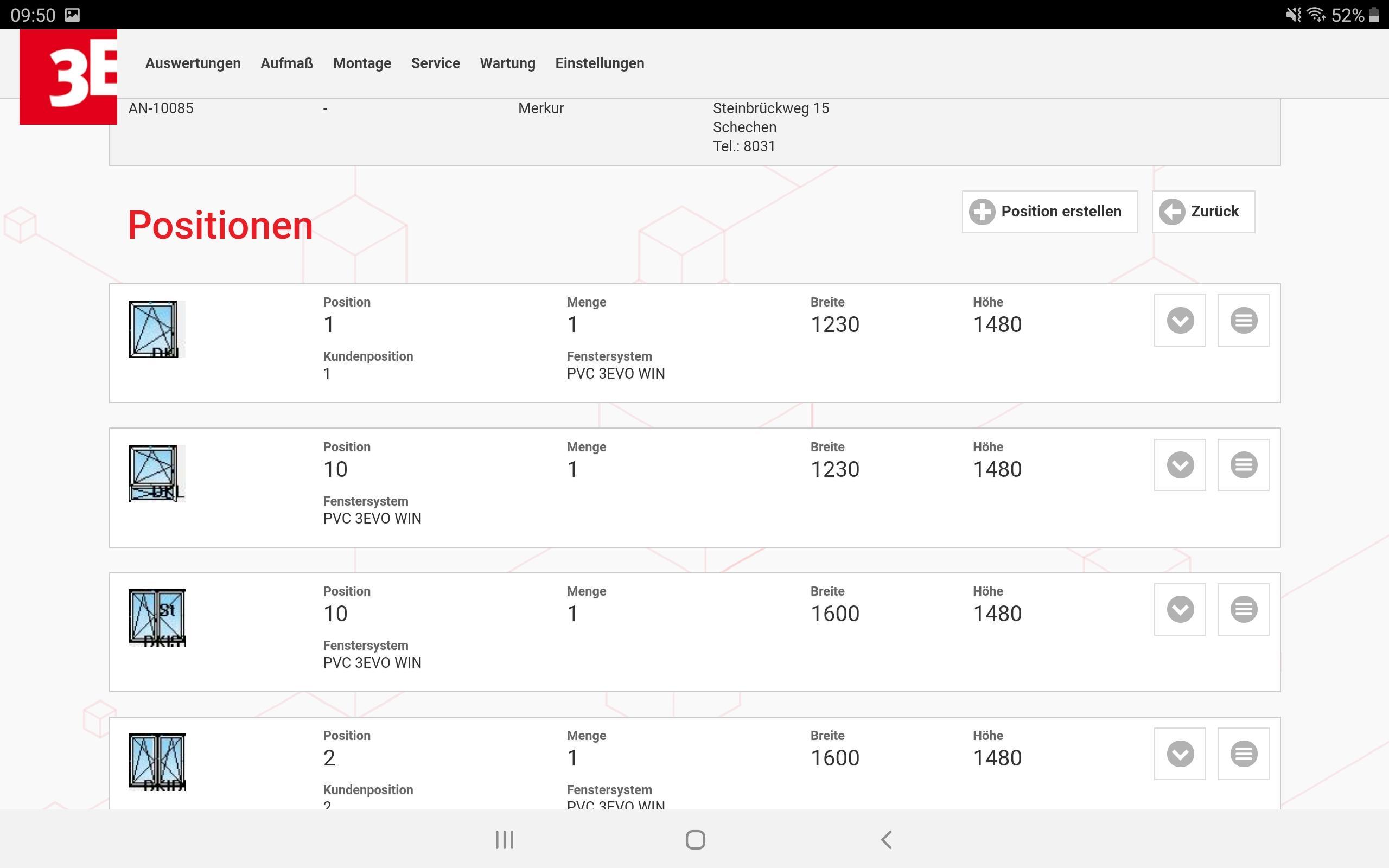Click Breite value 1230 in position 1 row
Image resolution: width=1389 pixels, height=868 pixels.
click(834, 325)
